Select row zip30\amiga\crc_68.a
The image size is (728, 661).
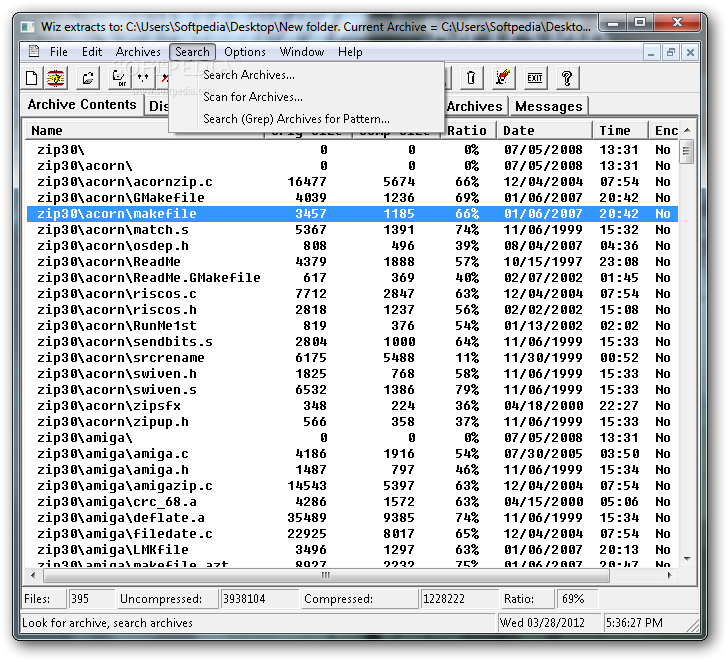point(352,502)
